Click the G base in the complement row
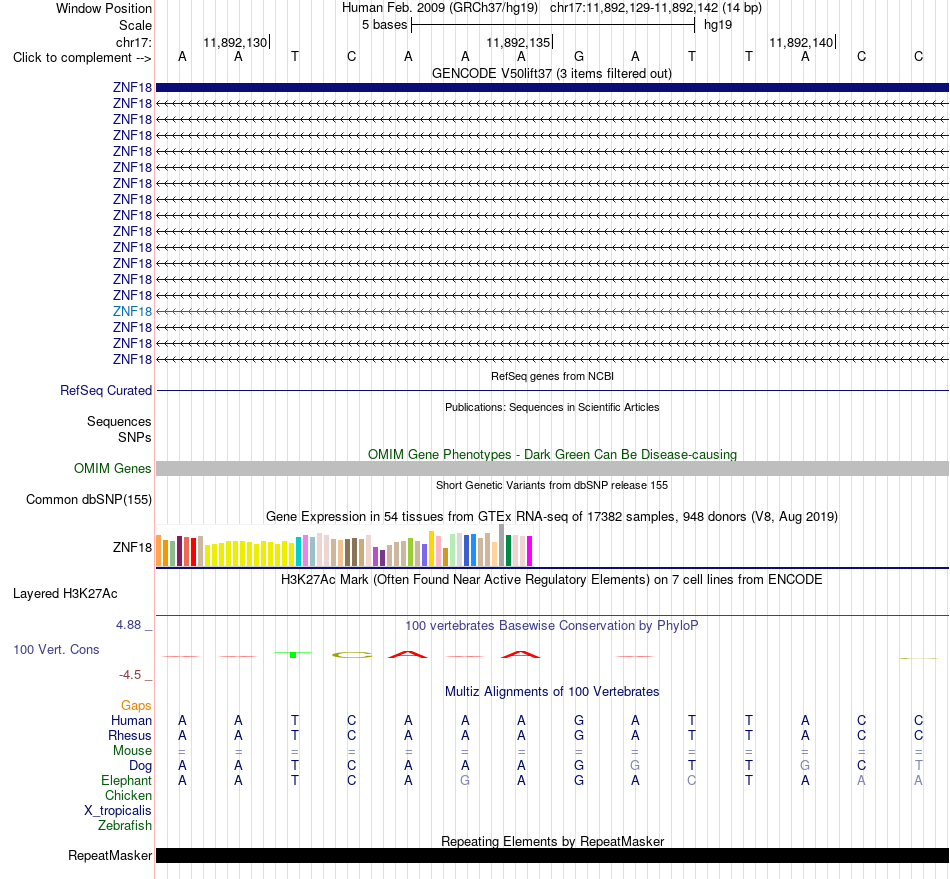 [x=579, y=57]
